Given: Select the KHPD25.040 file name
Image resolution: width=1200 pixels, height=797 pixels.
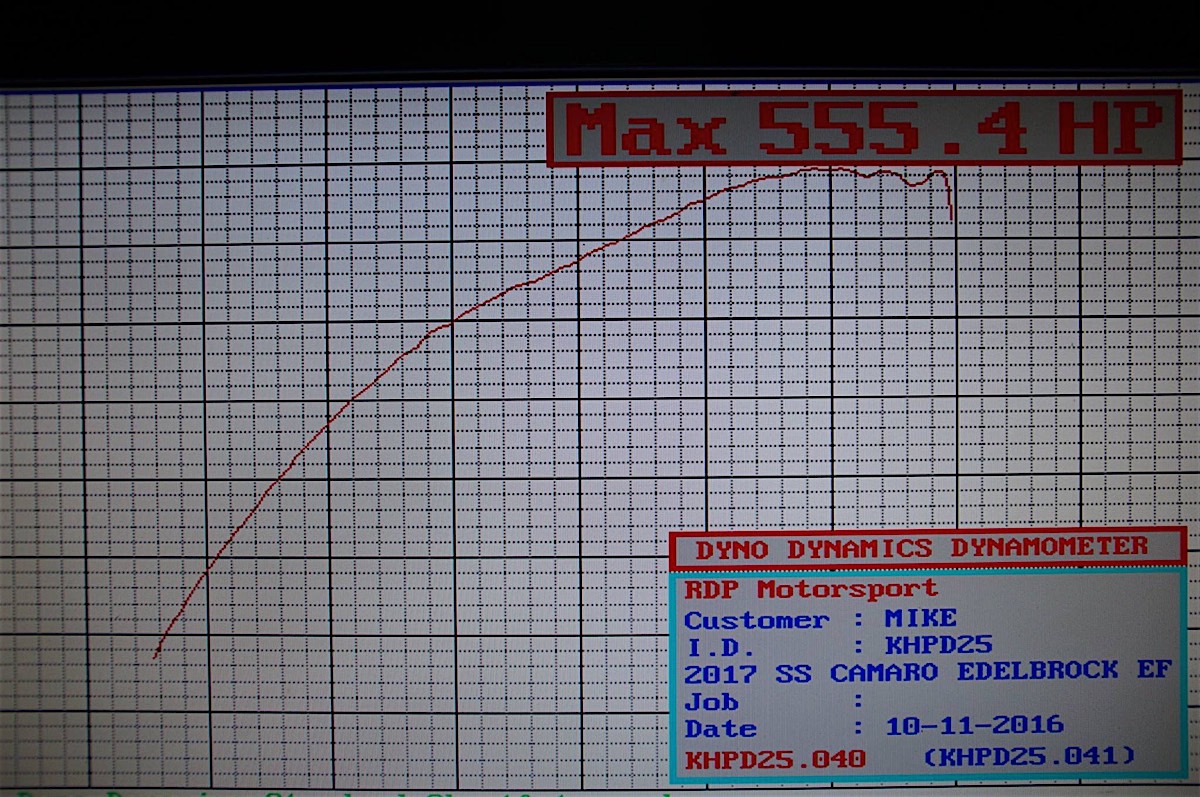Looking at the screenshot, I should pos(774,759).
